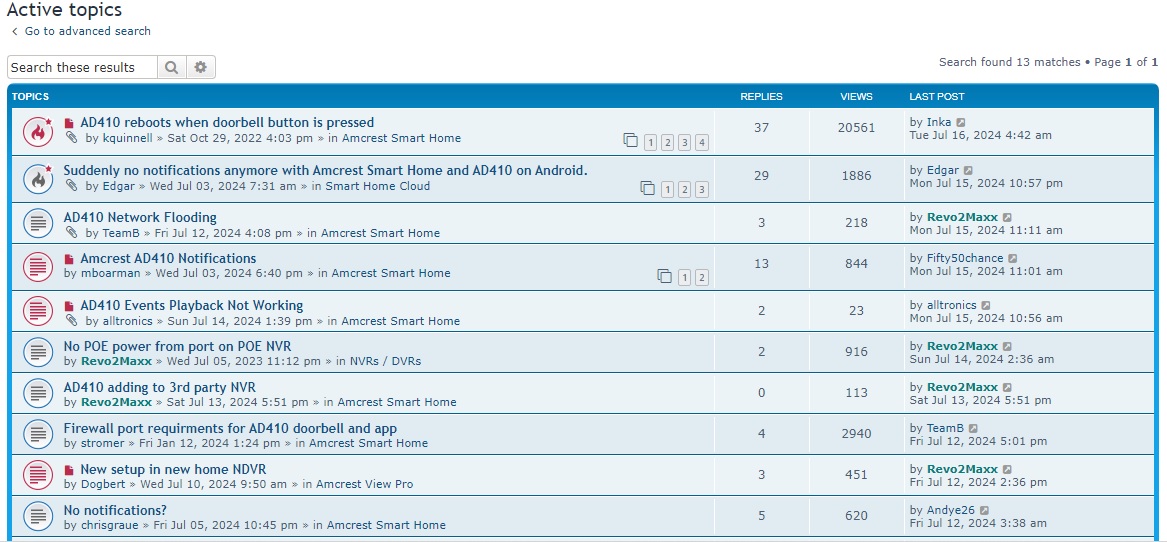Open New setup in new home NDVR topic
Screen dimensions: 1167x542
point(173,470)
